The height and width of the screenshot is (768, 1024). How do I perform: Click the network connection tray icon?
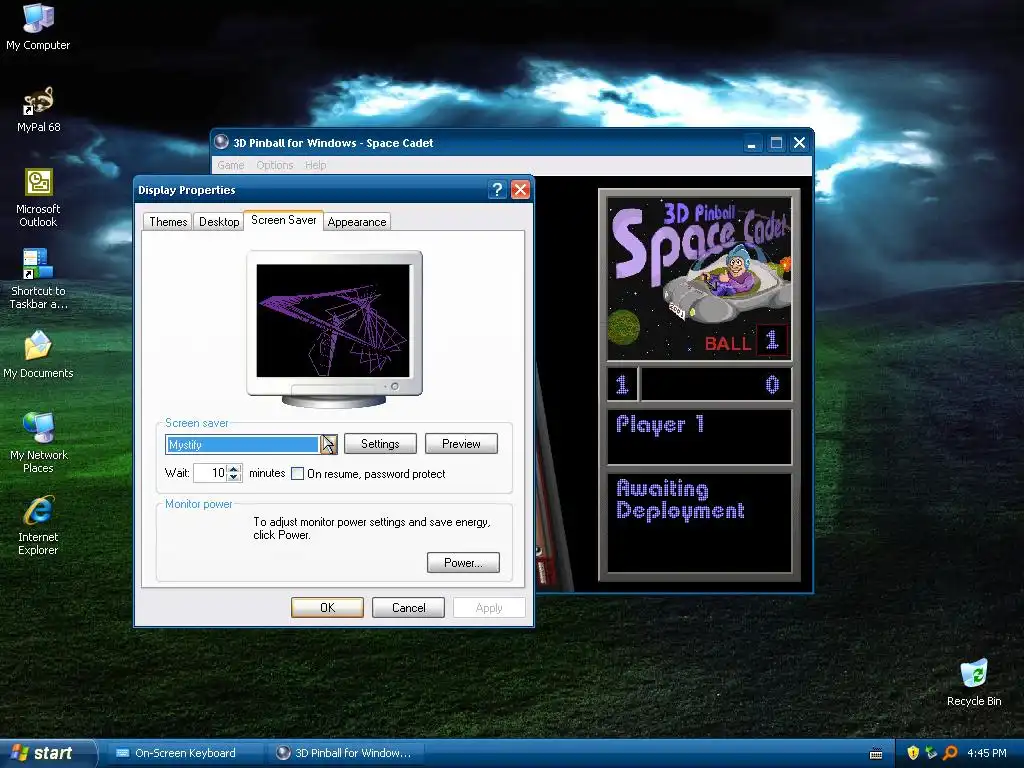coord(931,753)
